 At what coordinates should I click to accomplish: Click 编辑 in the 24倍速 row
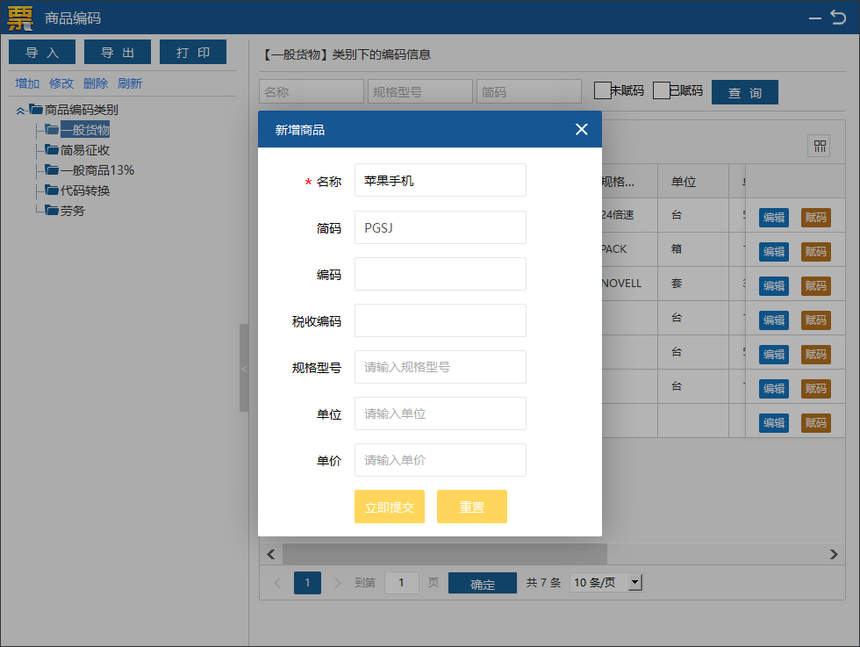(x=774, y=217)
